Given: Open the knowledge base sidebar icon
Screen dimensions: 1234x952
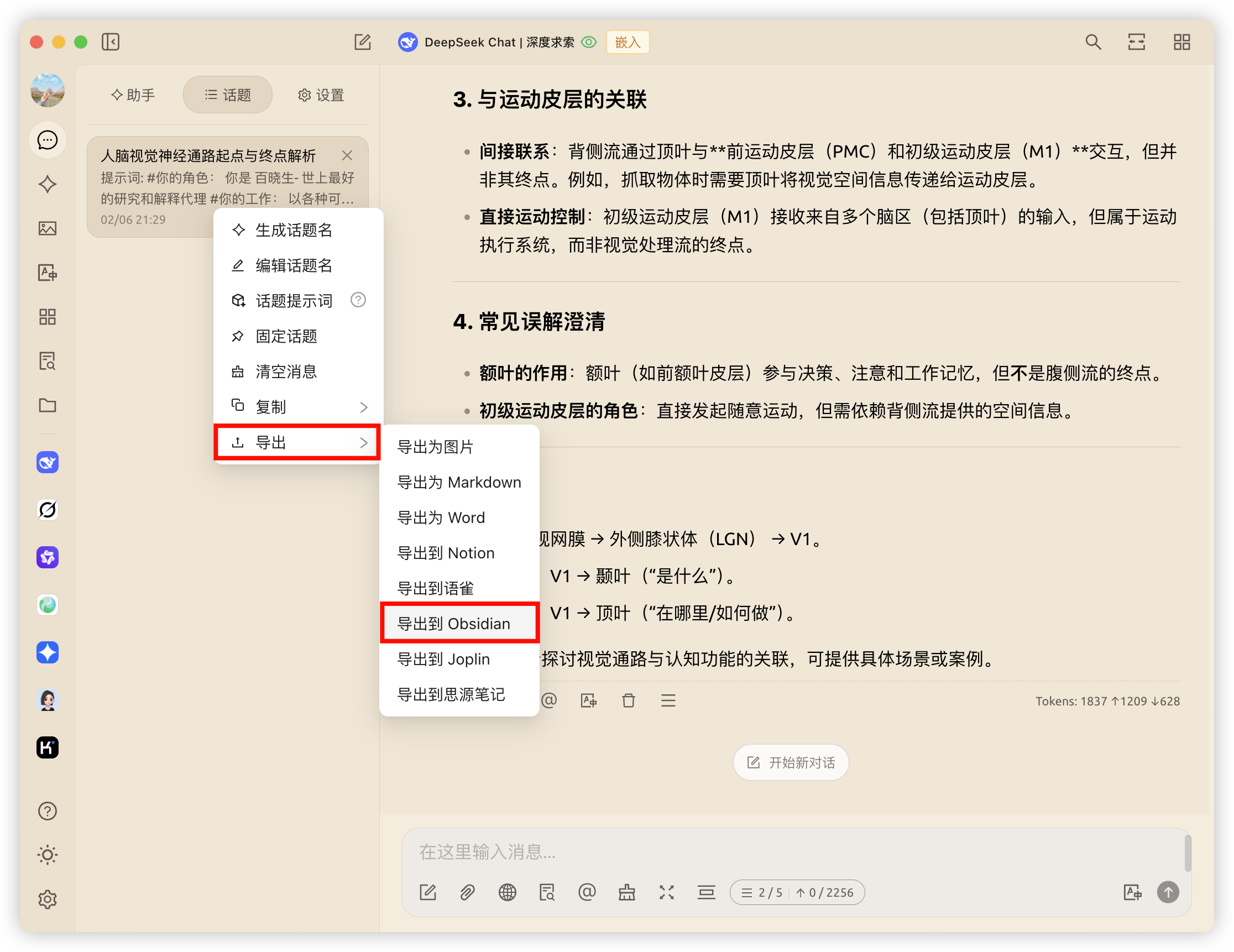Looking at the screenshot, I should (48, 360).
